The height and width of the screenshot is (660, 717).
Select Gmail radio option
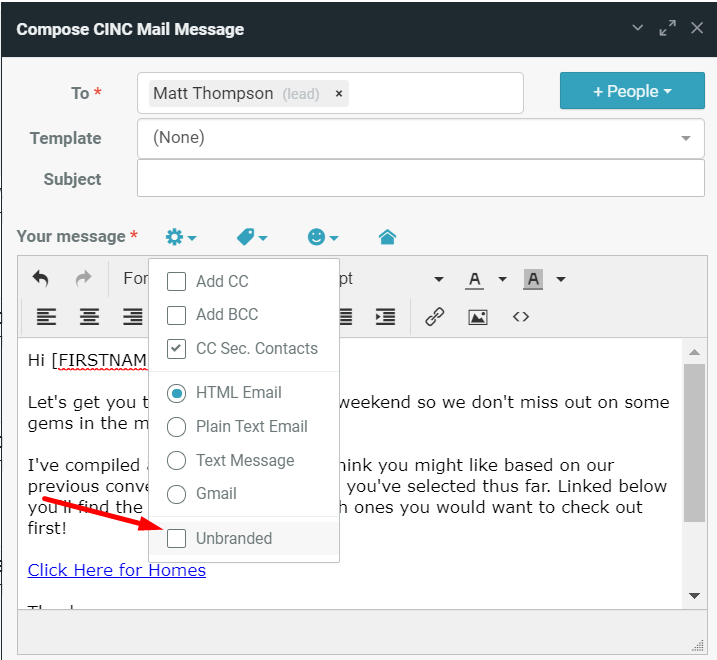[177, 494]
